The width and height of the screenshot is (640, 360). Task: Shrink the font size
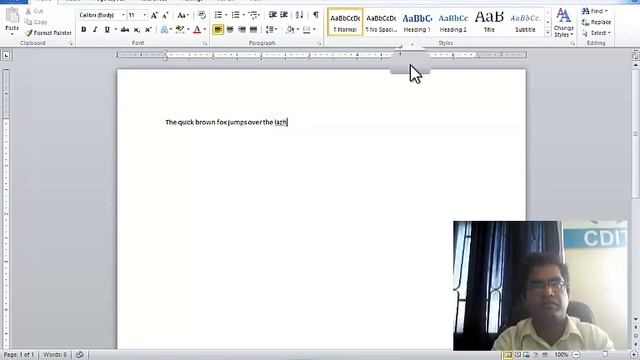pos(165,16)
